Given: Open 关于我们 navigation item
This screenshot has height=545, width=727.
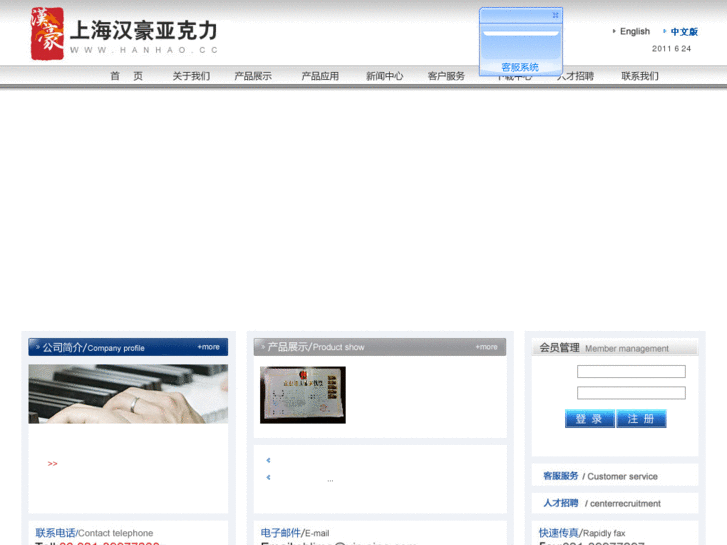Looking at the screenshot, I should [191, 76].
